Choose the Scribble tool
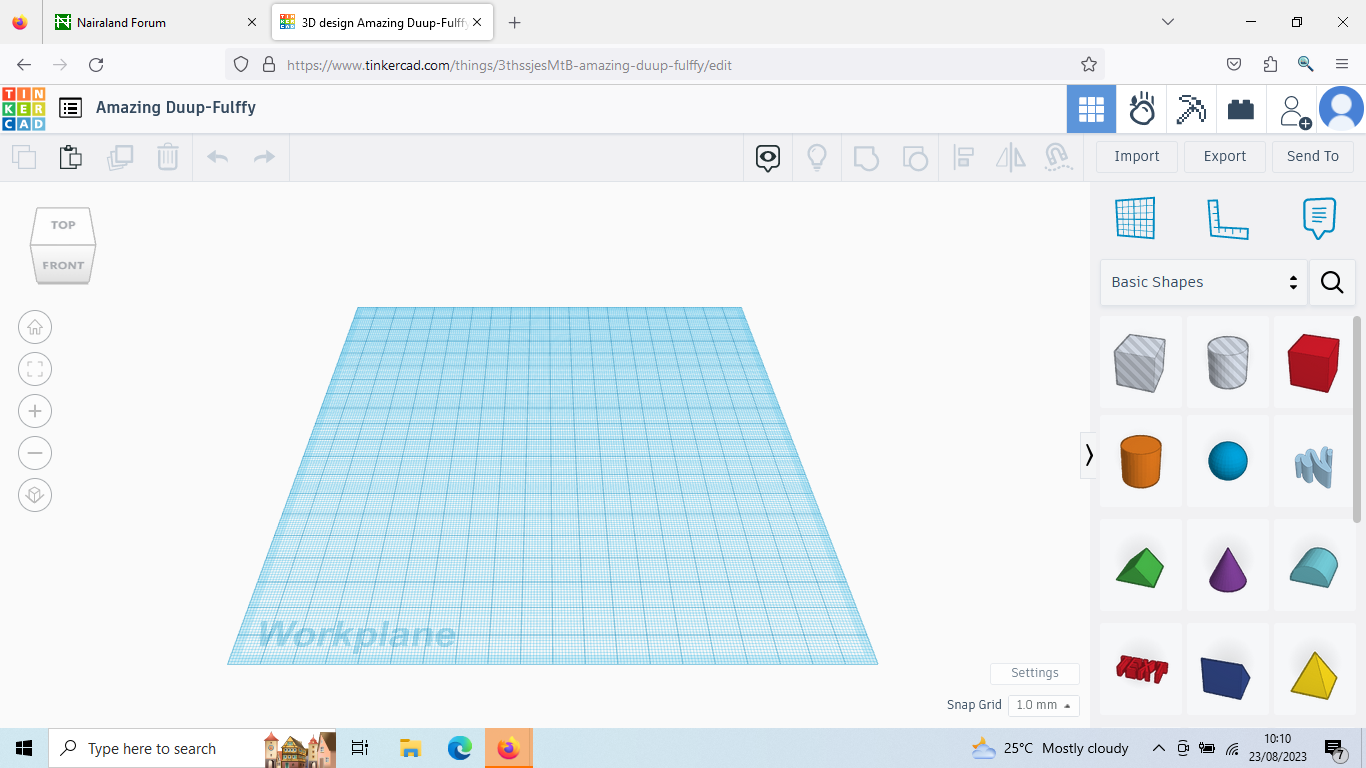The image size is (1366, 768). point(1314,460)
